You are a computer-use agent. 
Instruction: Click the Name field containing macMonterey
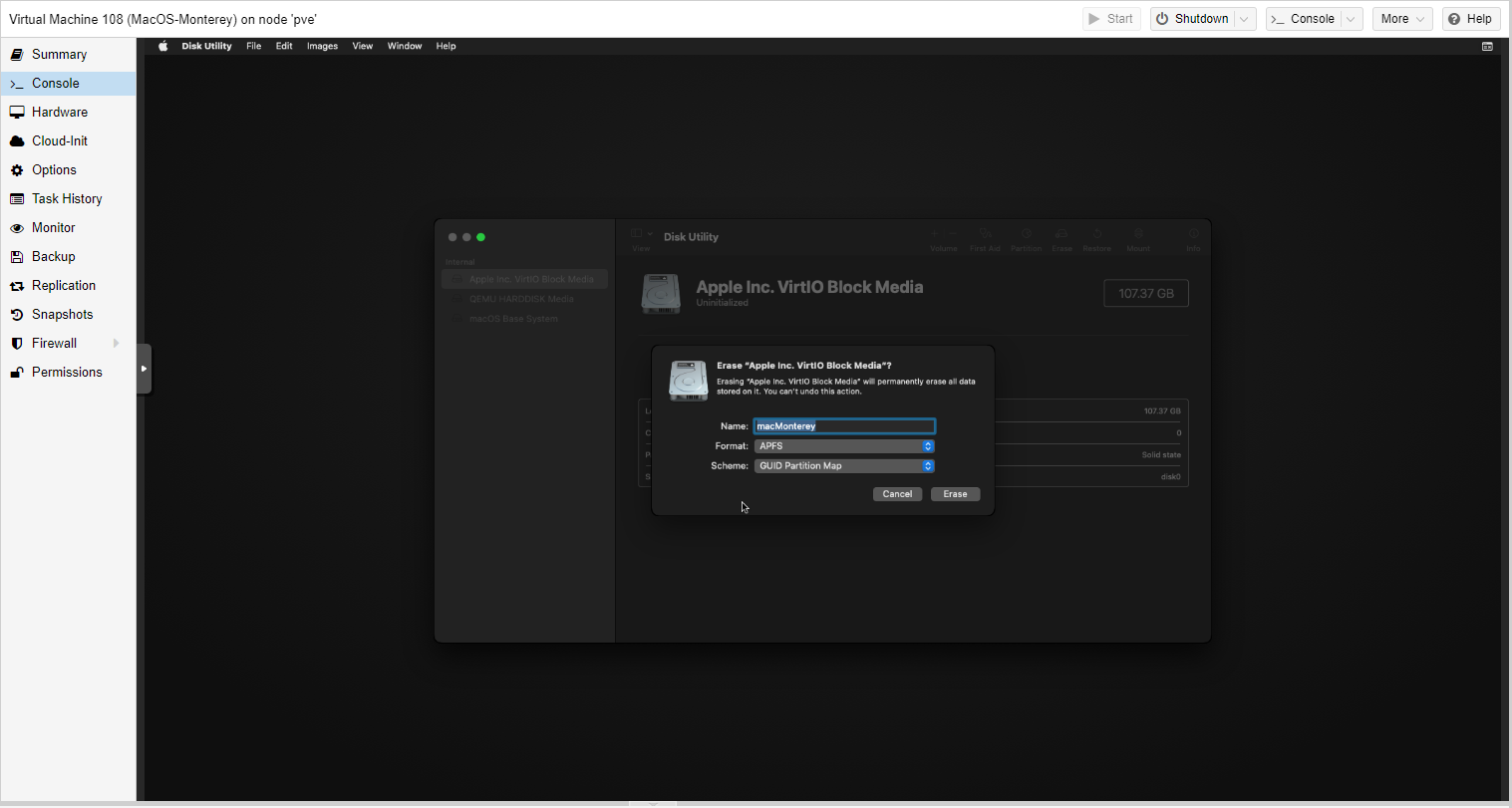(844, 426)
